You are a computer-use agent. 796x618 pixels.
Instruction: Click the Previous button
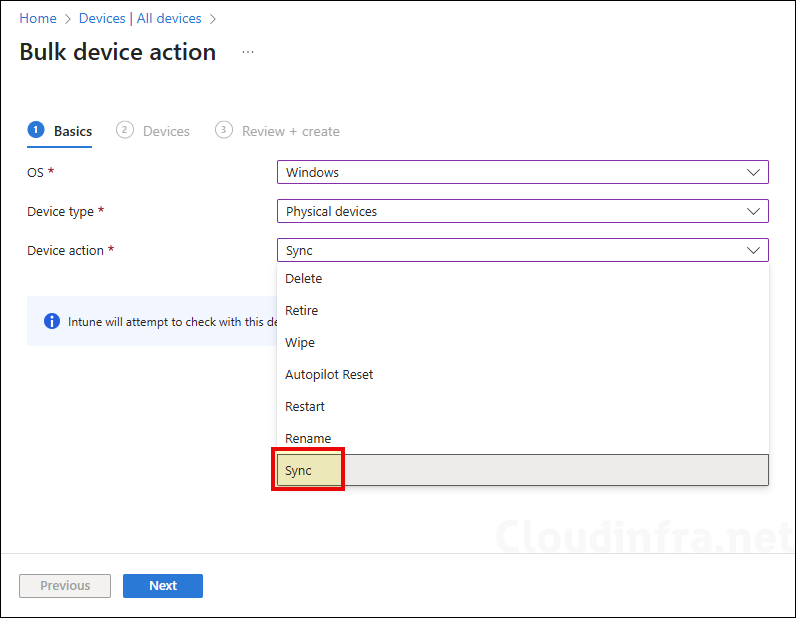pyautogui.click(x=65, y=586)
